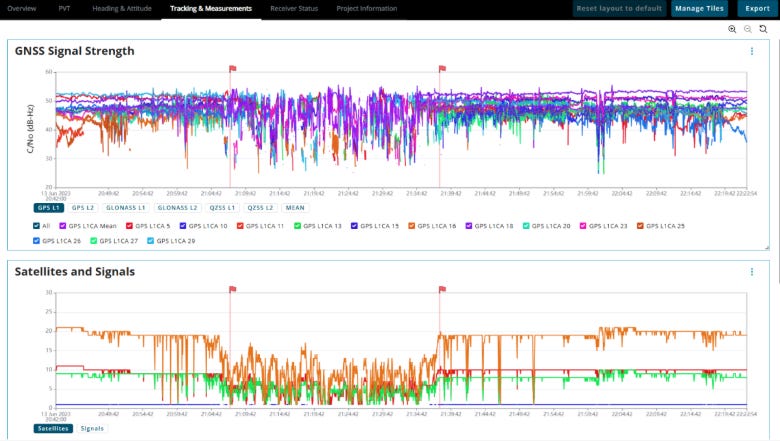Show the MEAN signal filter
The image size is (780, 441).
(x=295, y=208)
